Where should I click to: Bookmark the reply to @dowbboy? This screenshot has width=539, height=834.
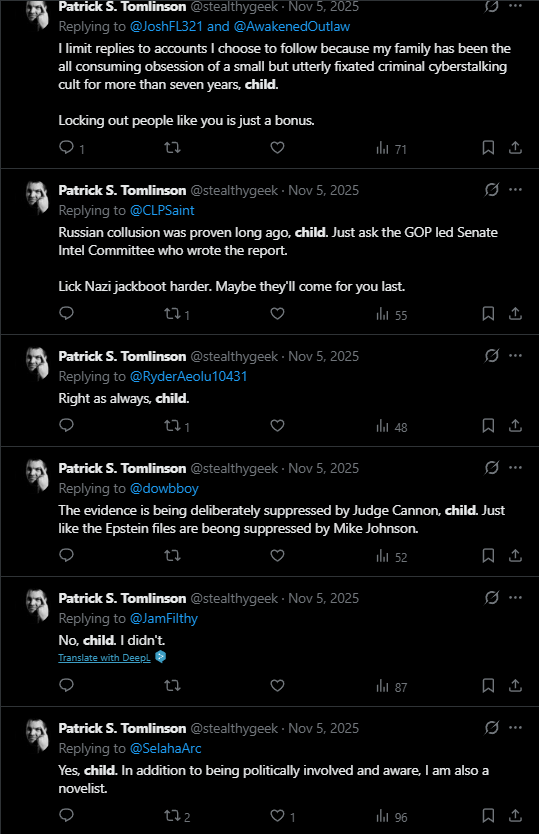click(488, 555)
